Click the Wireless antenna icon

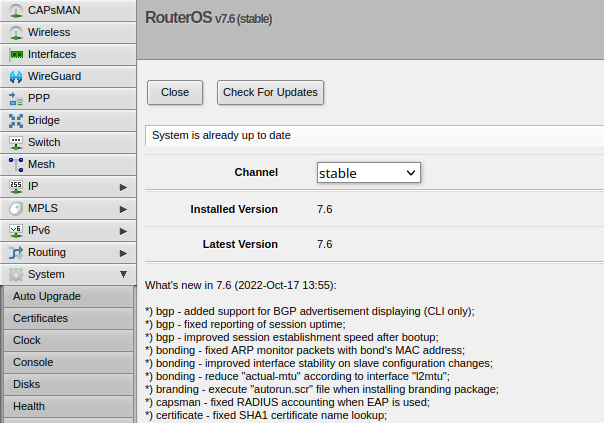point(16,32)
